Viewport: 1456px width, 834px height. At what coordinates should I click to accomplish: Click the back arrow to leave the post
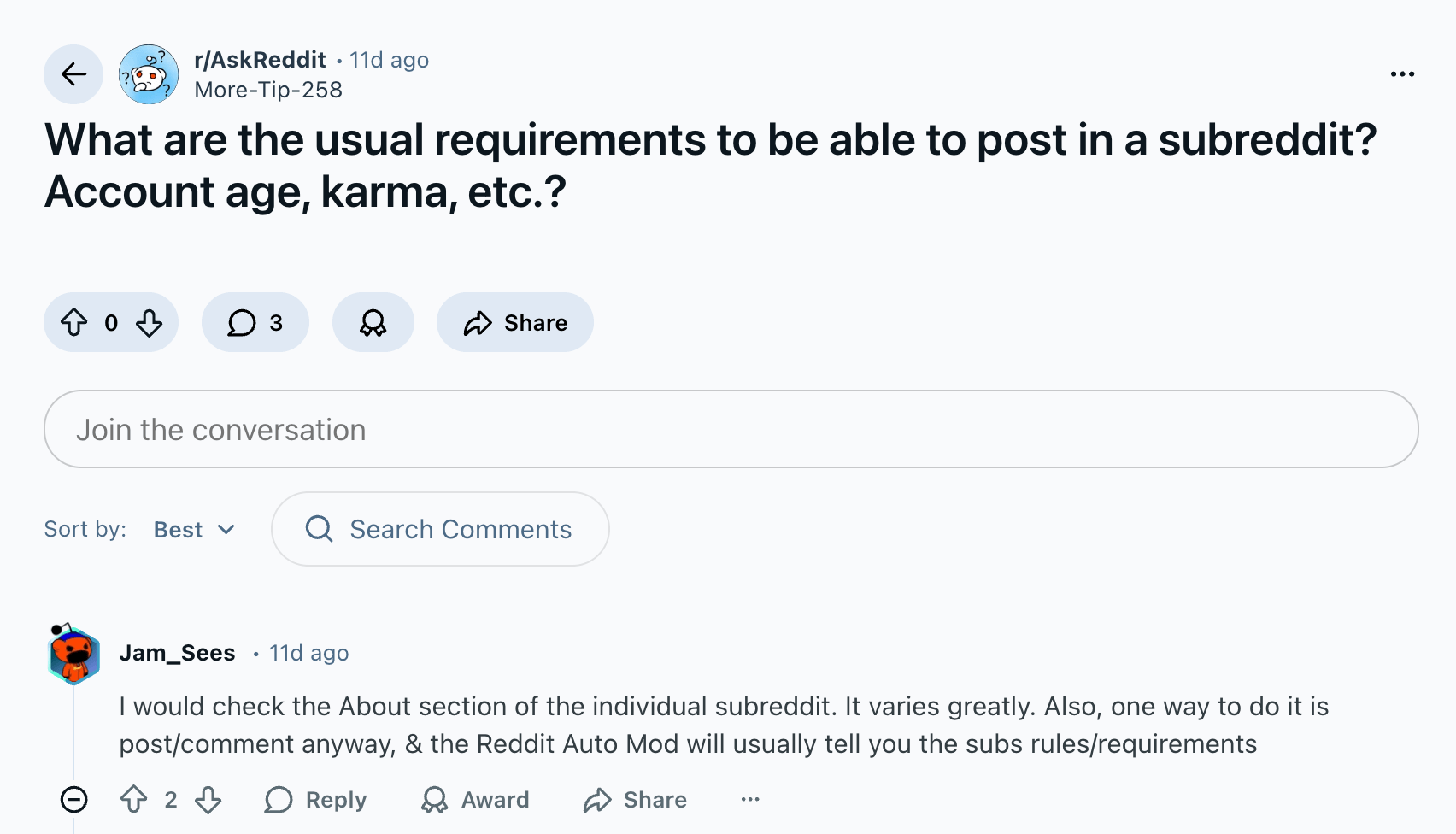[73, 74]
